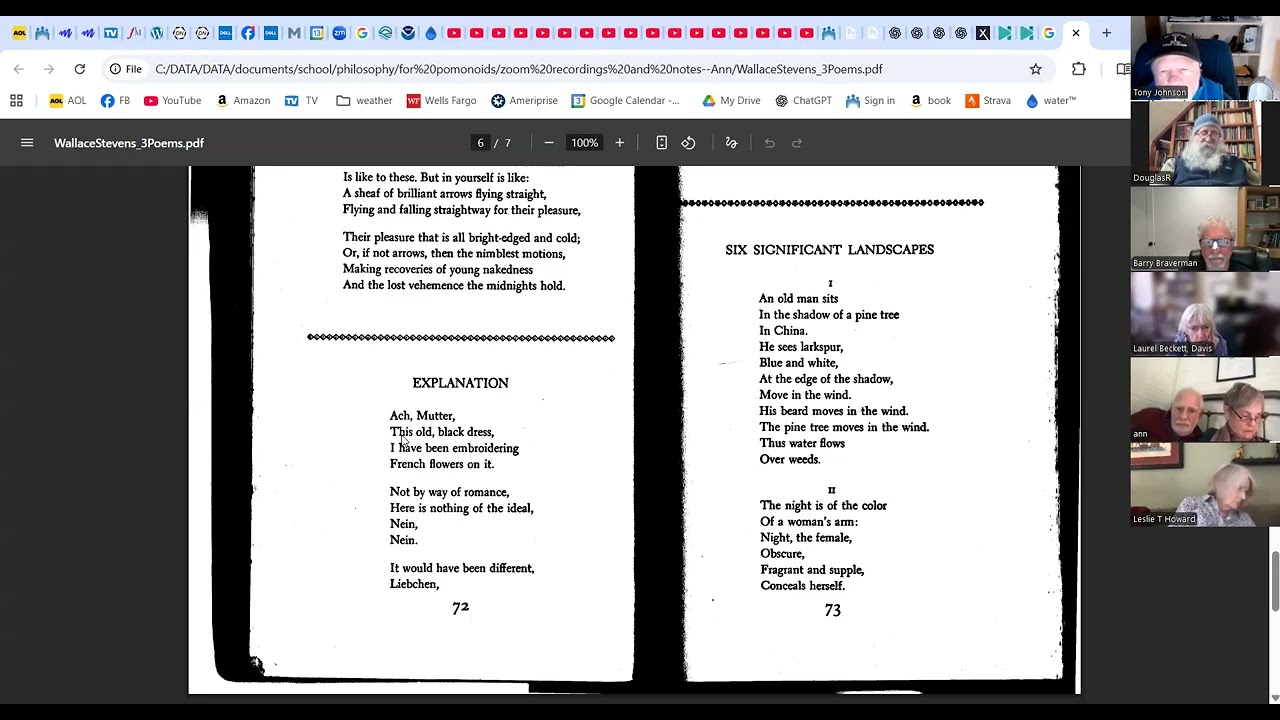The image size is (1280, 720).
Task: Open the FB bookmark
Action: pos(116,100)
